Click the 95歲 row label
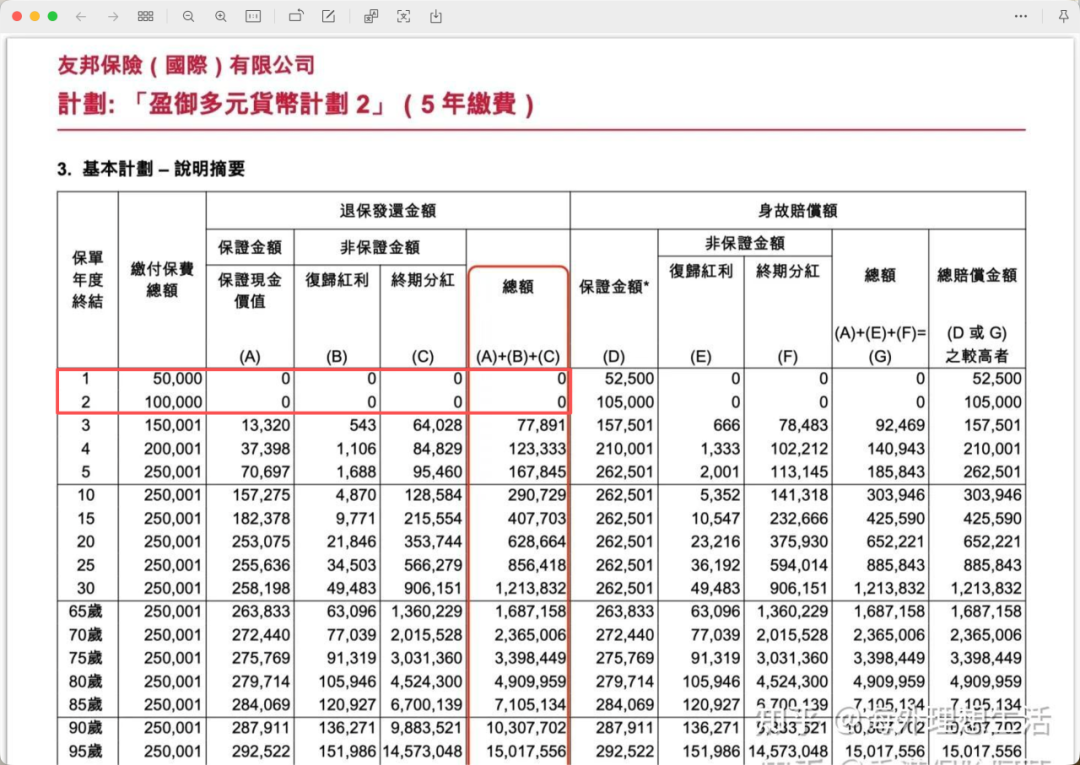 (x=85, y=751)
